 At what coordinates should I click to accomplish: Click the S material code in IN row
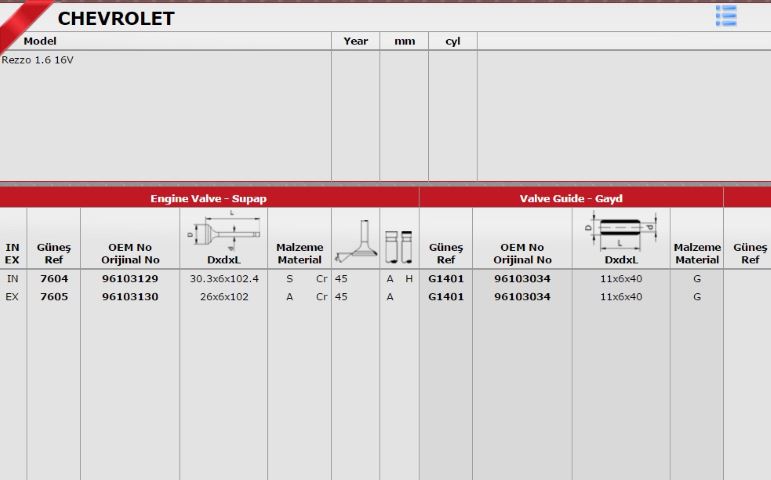click(290, 279)
